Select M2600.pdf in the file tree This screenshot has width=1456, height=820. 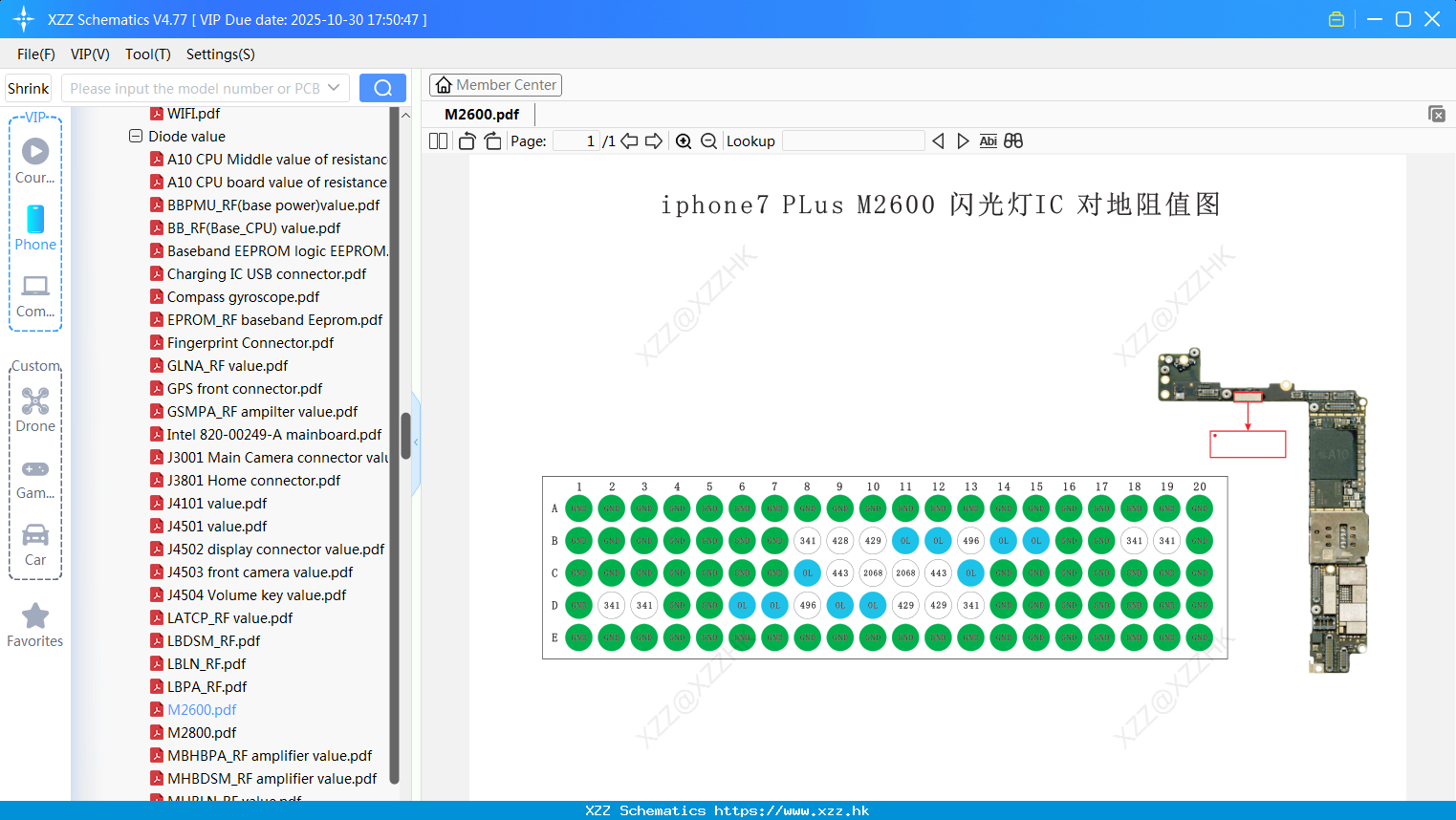[202, 710]
